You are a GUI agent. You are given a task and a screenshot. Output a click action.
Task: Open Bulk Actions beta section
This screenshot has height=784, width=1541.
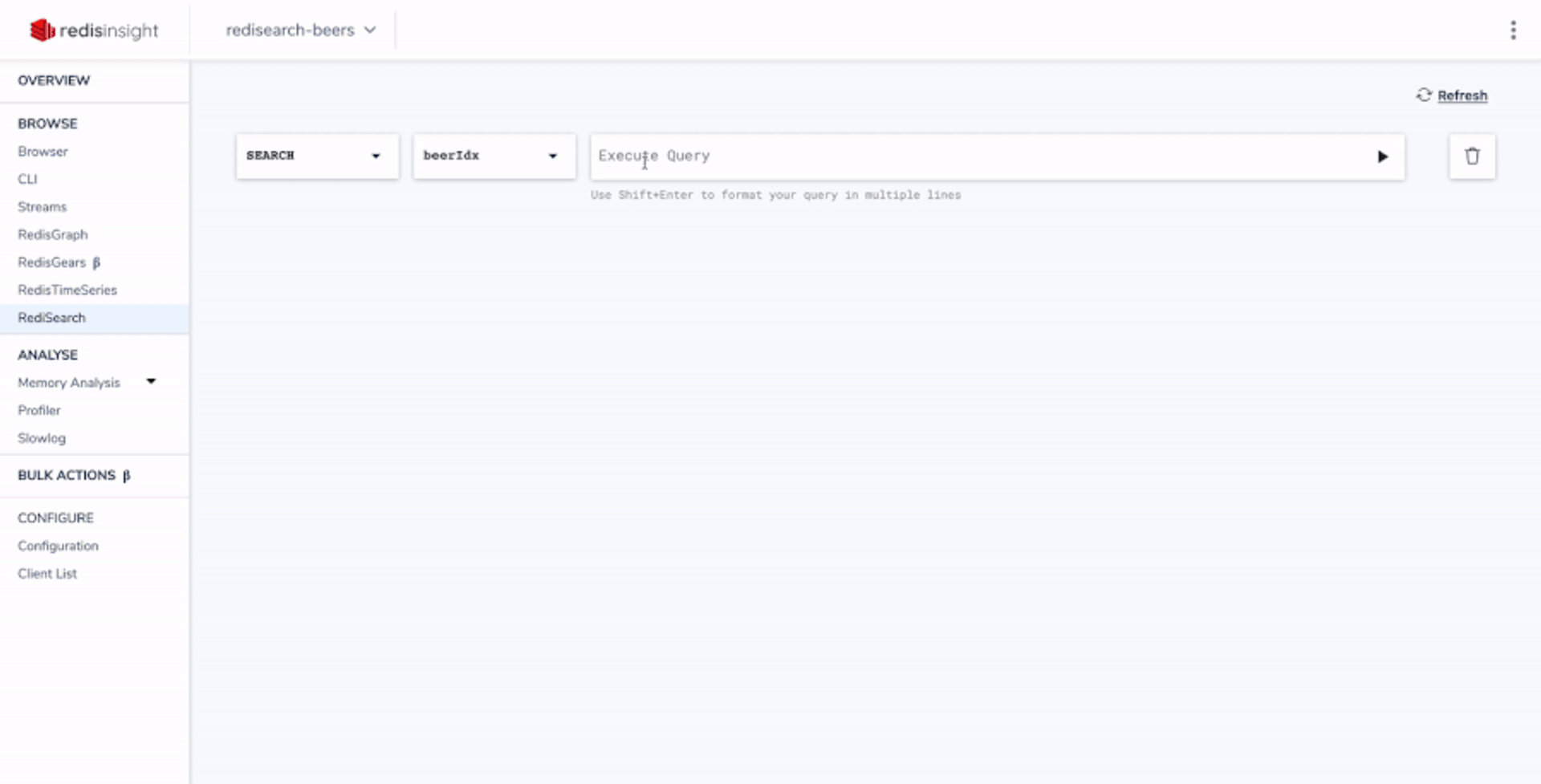(x=74, y=475)
